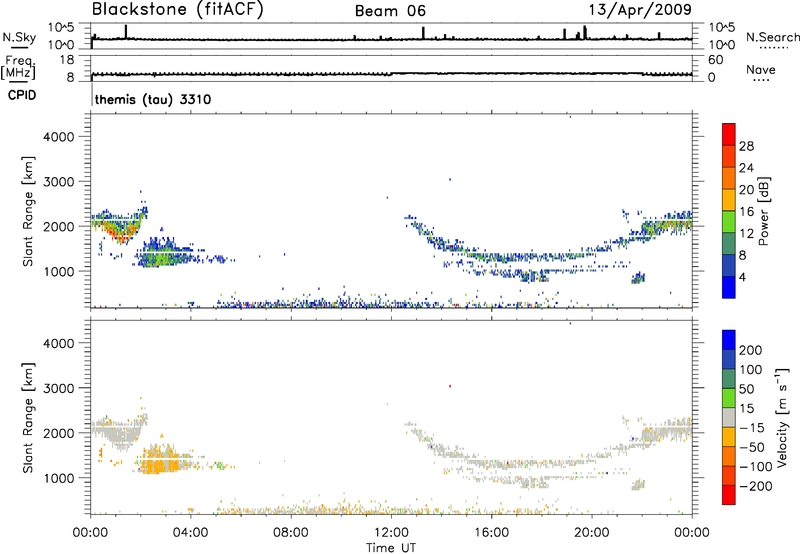This screenshot has width=800, height=554.
Task: Pick the red bottom segment of velocity colorbar
Action: (729, 495)
